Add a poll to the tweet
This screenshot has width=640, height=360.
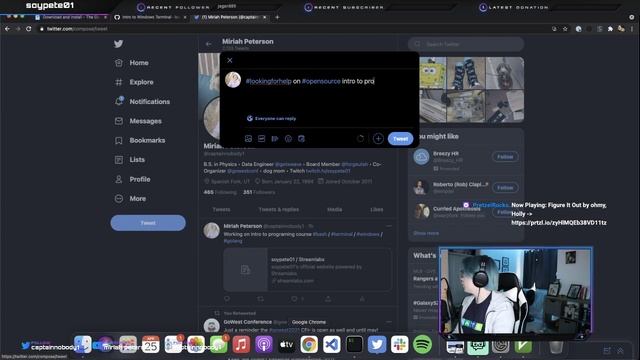(275, 139)
